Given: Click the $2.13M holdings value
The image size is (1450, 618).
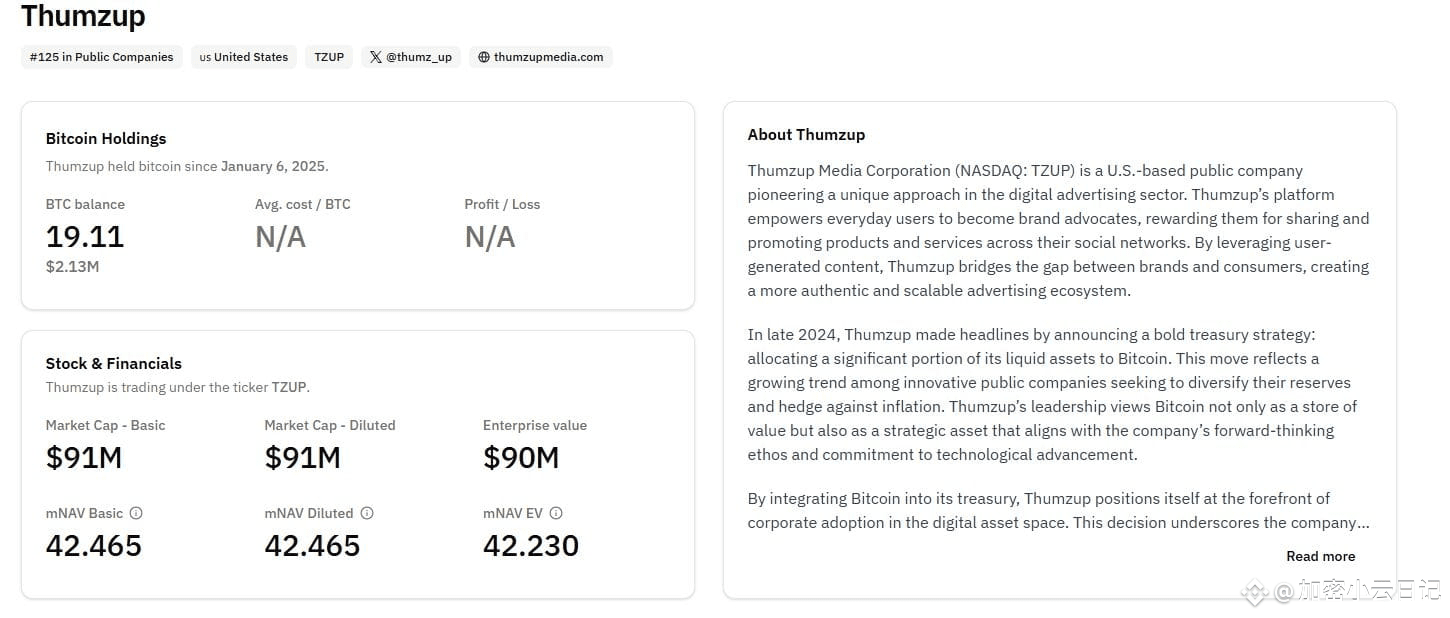Looking at the screenshot, I should click(72, 267).
